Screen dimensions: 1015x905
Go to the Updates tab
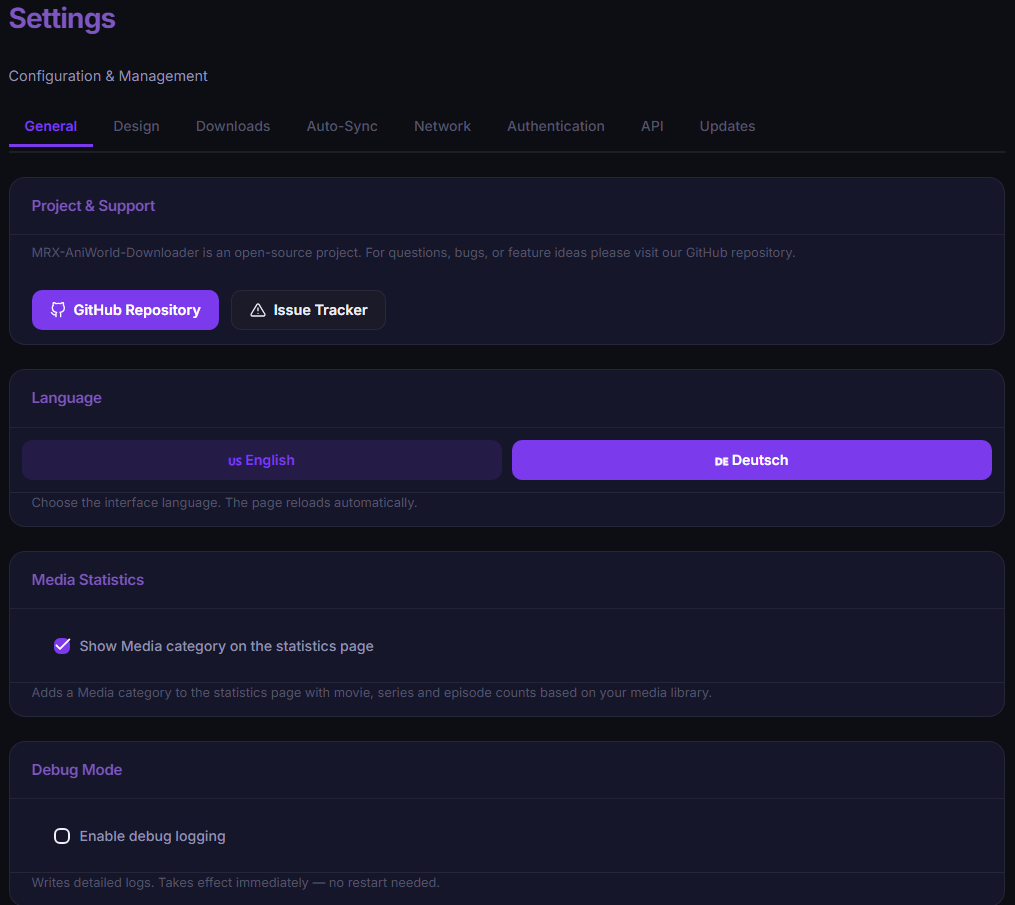click(727, 126)
